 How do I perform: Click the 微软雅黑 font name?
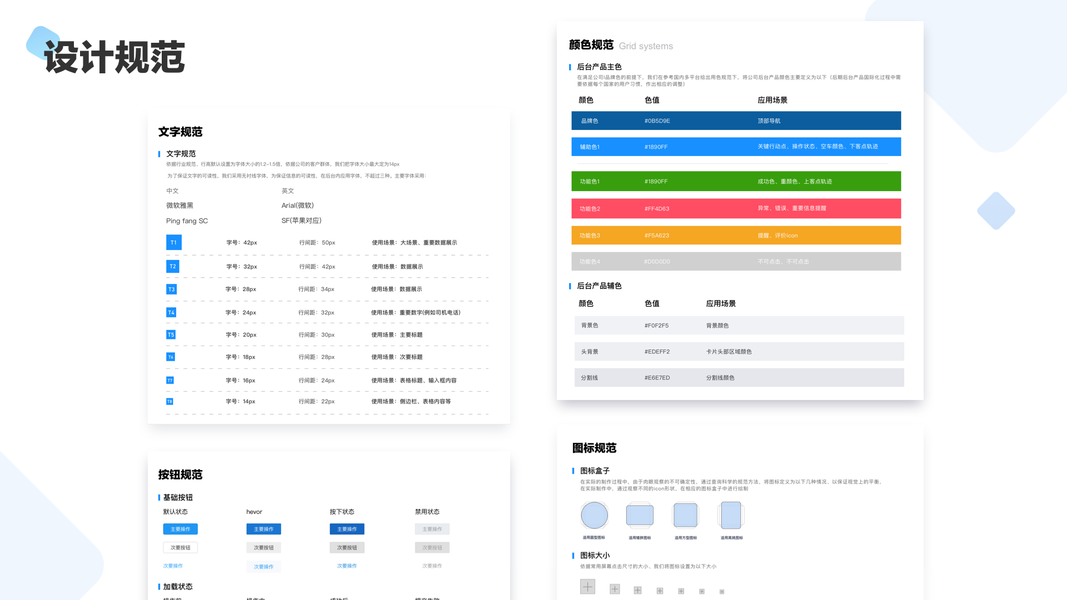coord(180,205)
